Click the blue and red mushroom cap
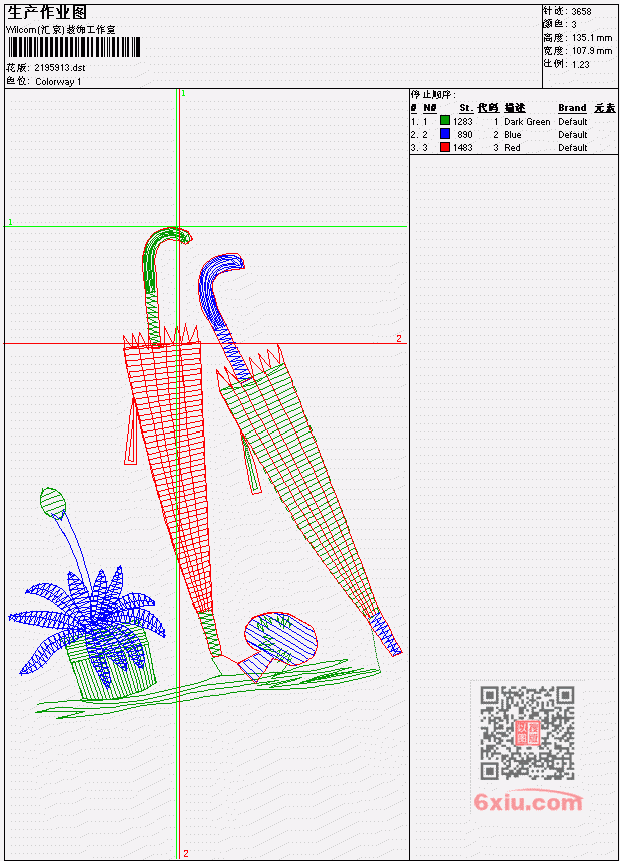This screenshot has height=861, width=620. coord(281,637)
